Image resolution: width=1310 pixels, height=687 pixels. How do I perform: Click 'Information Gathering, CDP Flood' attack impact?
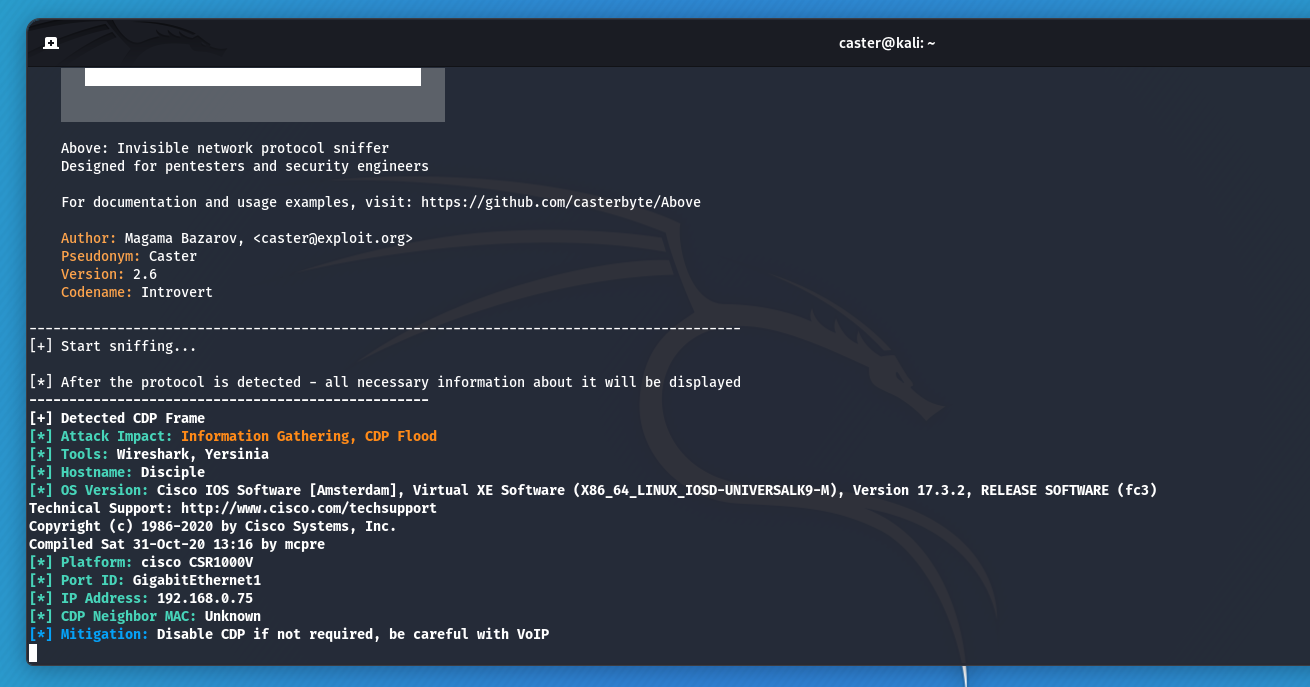click(309, 436)
